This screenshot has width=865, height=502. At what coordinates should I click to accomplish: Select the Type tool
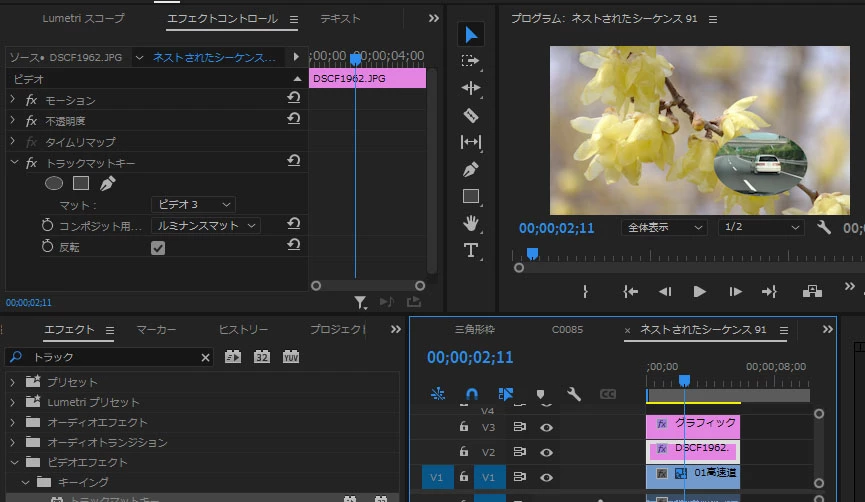click(471, 250)
